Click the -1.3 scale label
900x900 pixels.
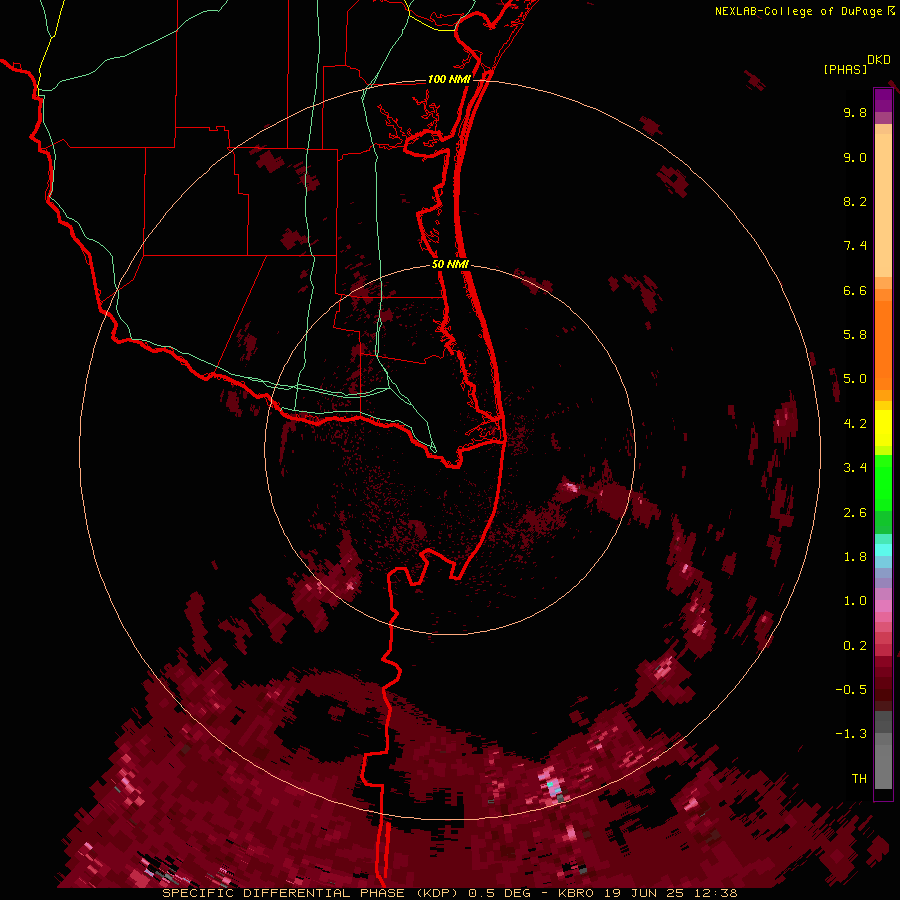pos(851,734)
